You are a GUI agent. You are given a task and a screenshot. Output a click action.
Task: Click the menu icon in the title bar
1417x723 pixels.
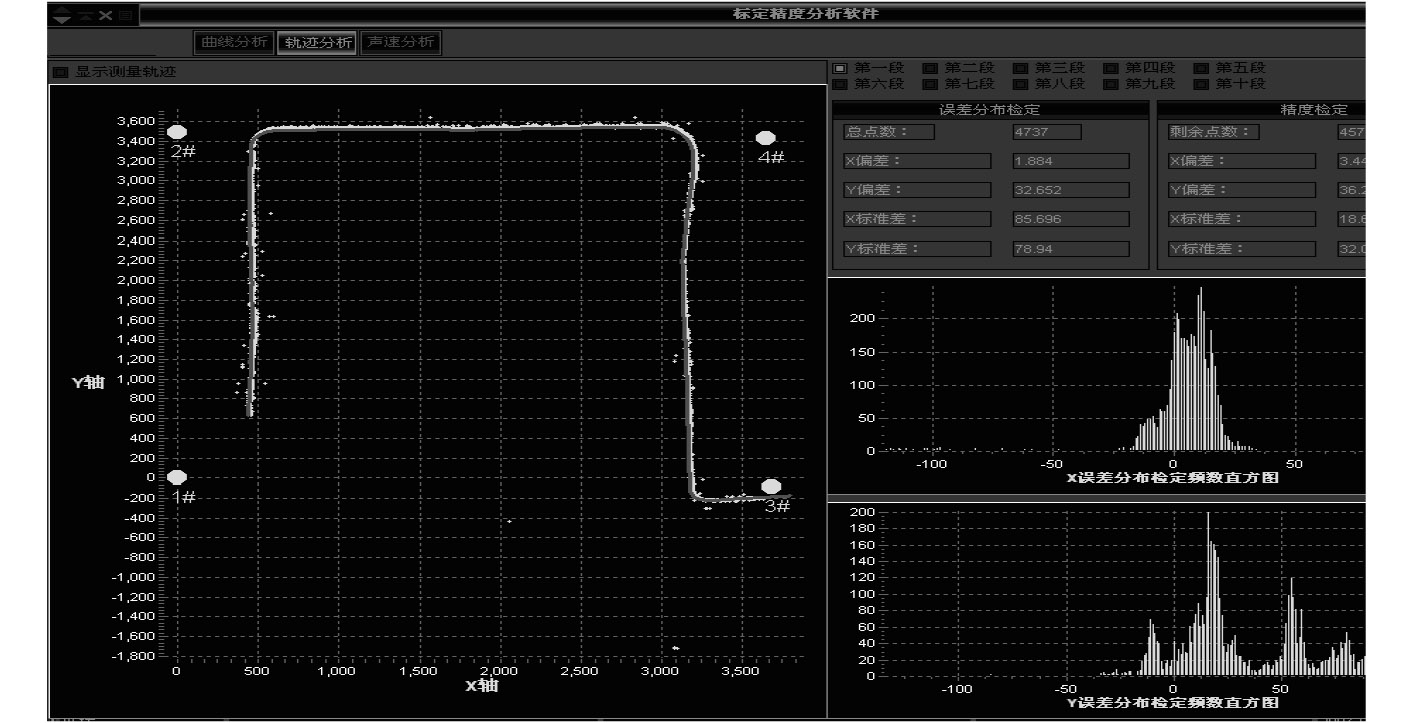pyautogui.click(x=125, y=15)
